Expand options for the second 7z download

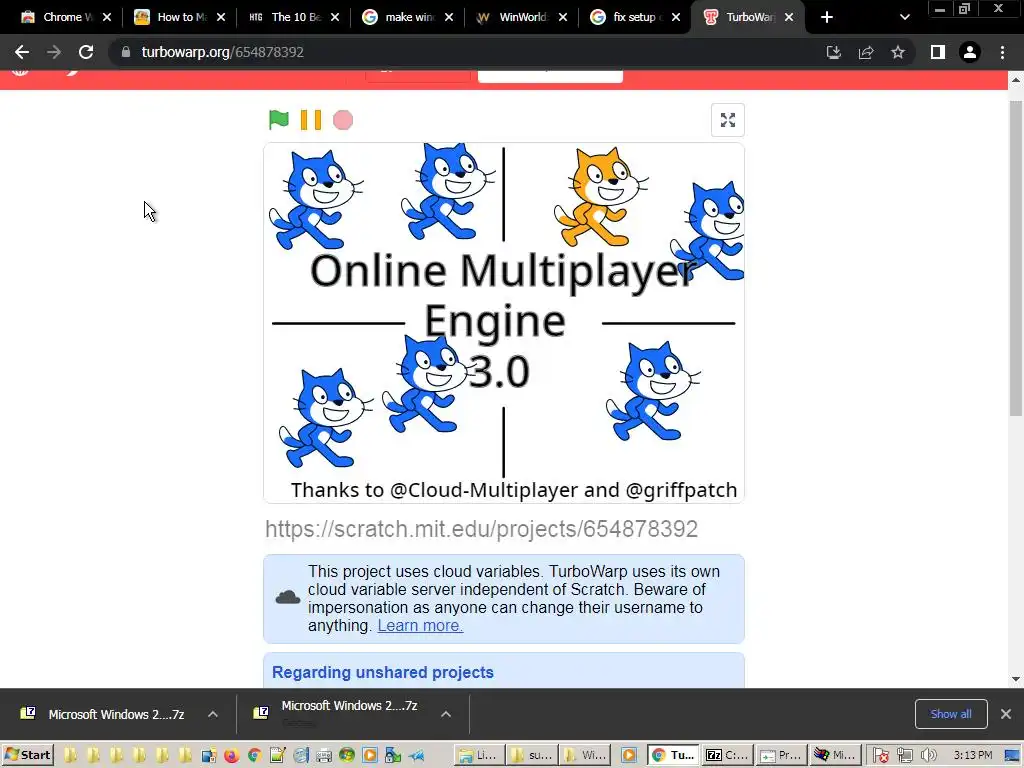(x=446, y=714)
